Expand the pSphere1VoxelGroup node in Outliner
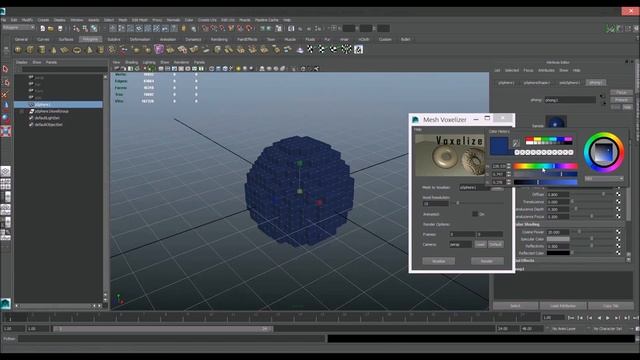640x360 pixels. 22,111
